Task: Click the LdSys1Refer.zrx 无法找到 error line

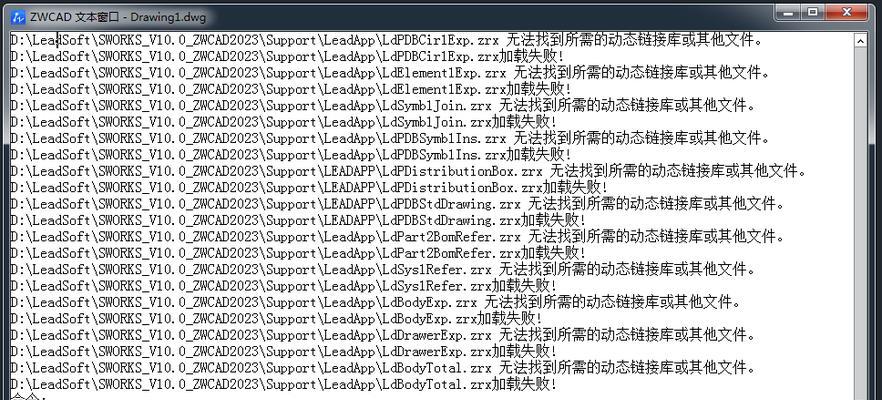Action: 382,269
